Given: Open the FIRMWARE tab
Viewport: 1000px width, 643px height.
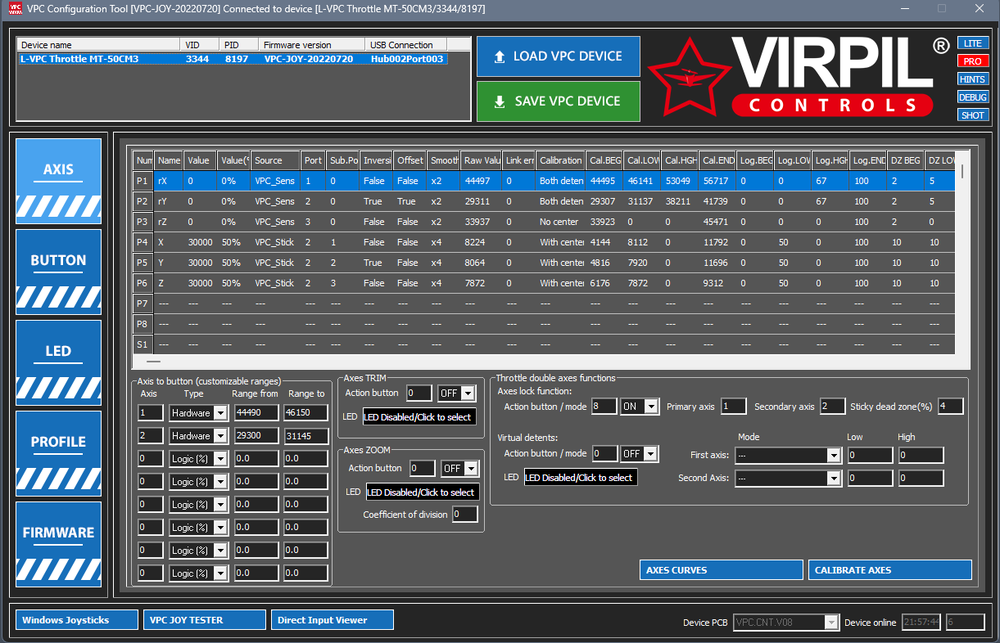Looking at the screenshot, I should (x=58, y=544).
